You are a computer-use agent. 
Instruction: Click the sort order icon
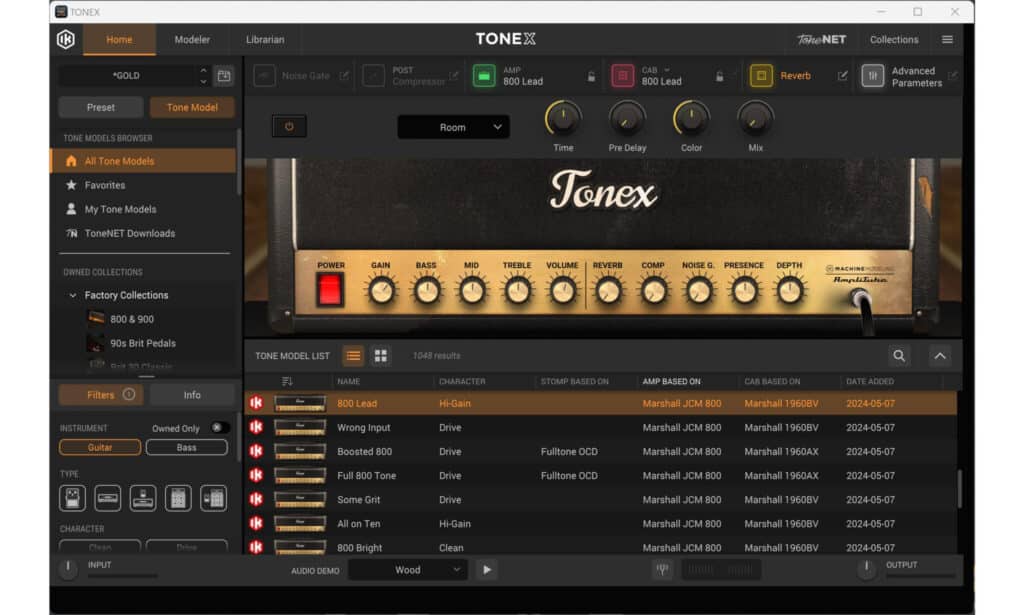287,381
